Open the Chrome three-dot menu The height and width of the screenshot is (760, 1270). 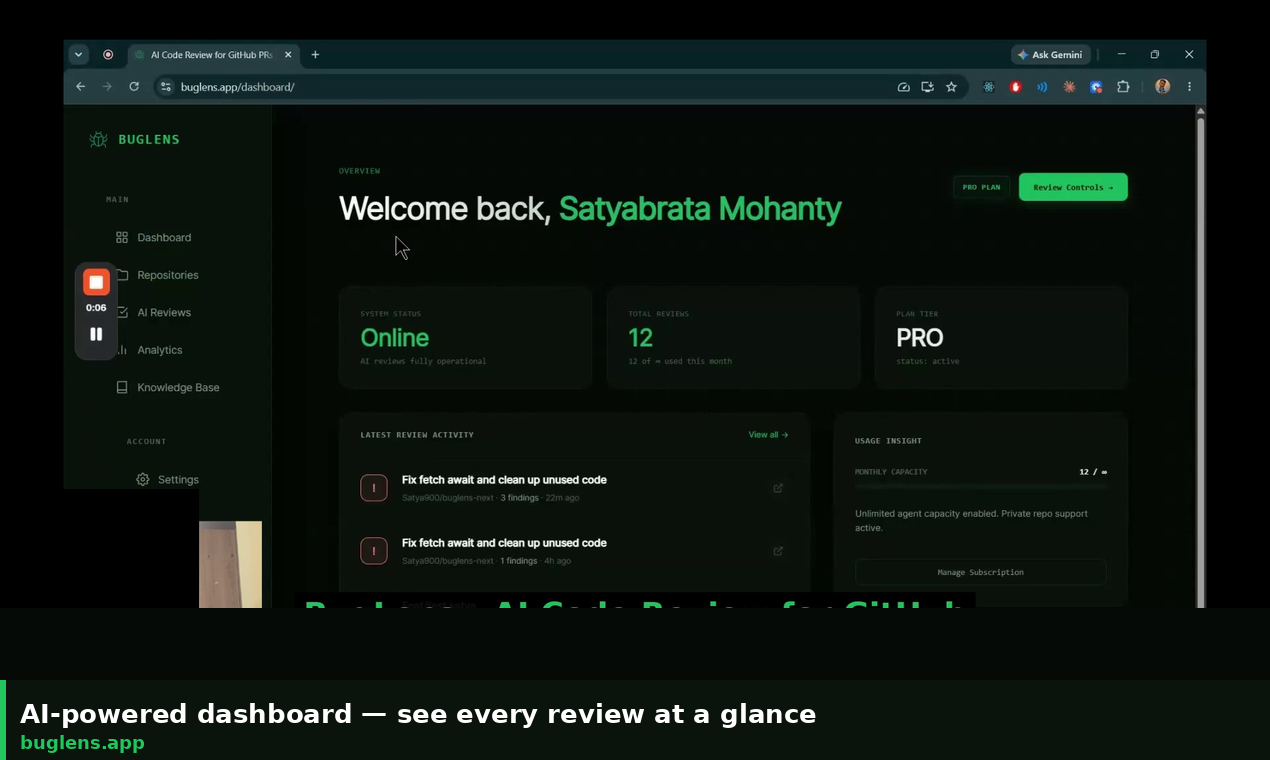[1189, 87]
